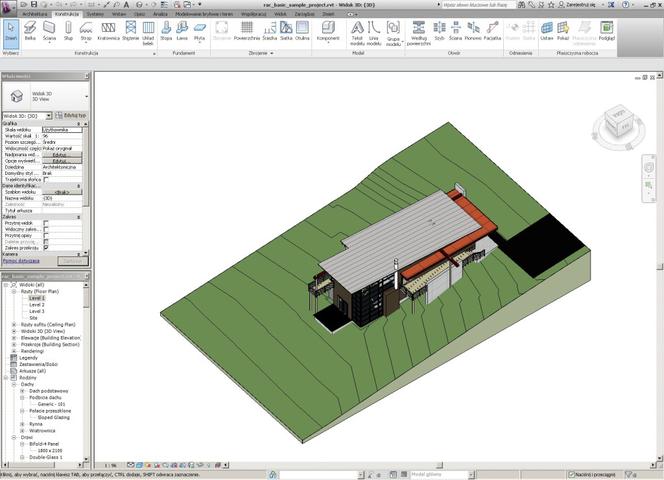Choose the Kratownica truss tool
The image size is (664, 480).
108,31
